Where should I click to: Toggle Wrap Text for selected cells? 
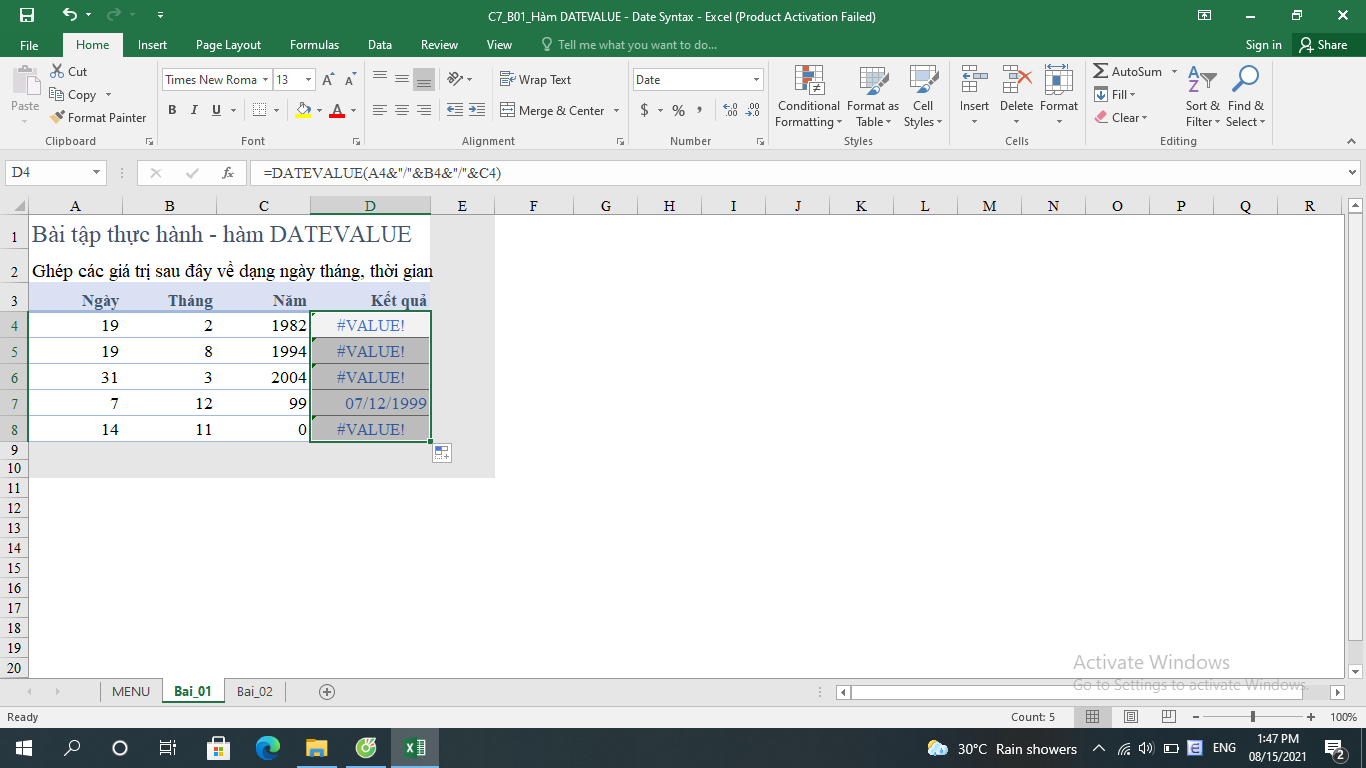[x=535, y=80]
